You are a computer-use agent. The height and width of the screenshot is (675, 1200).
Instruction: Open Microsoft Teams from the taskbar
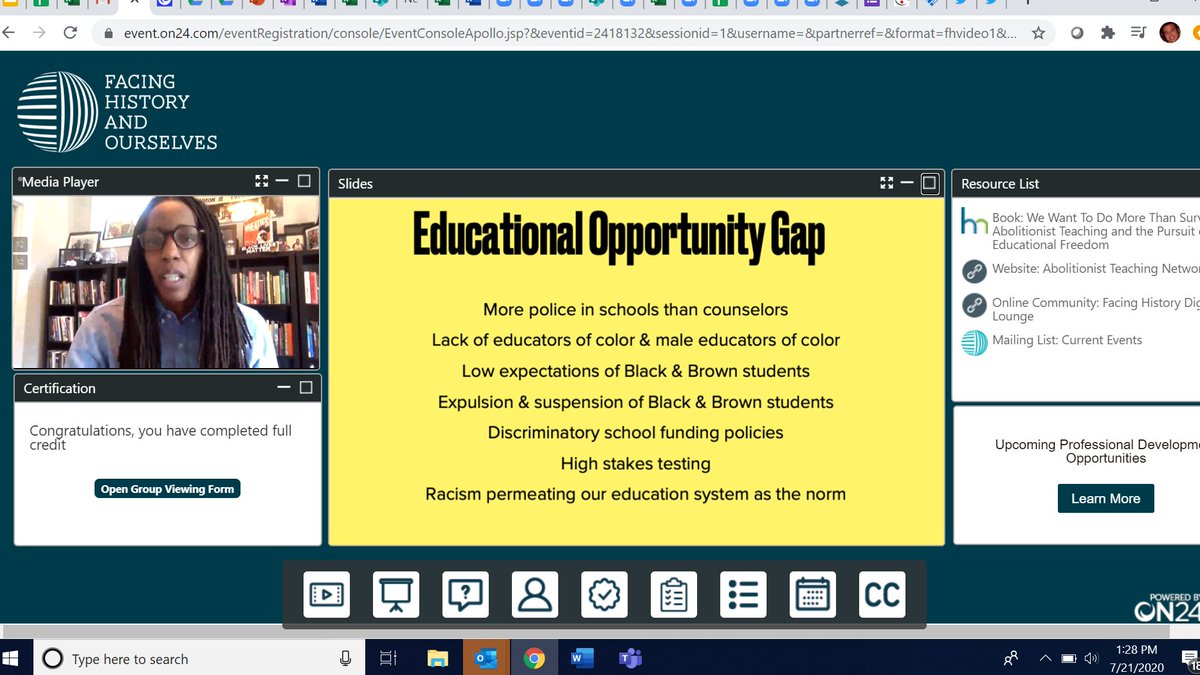pos(630,658)
